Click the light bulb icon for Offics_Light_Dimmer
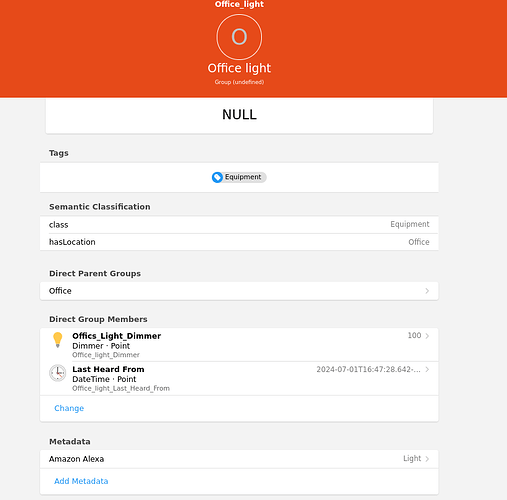Screen dimensions: 507x500 58,340
